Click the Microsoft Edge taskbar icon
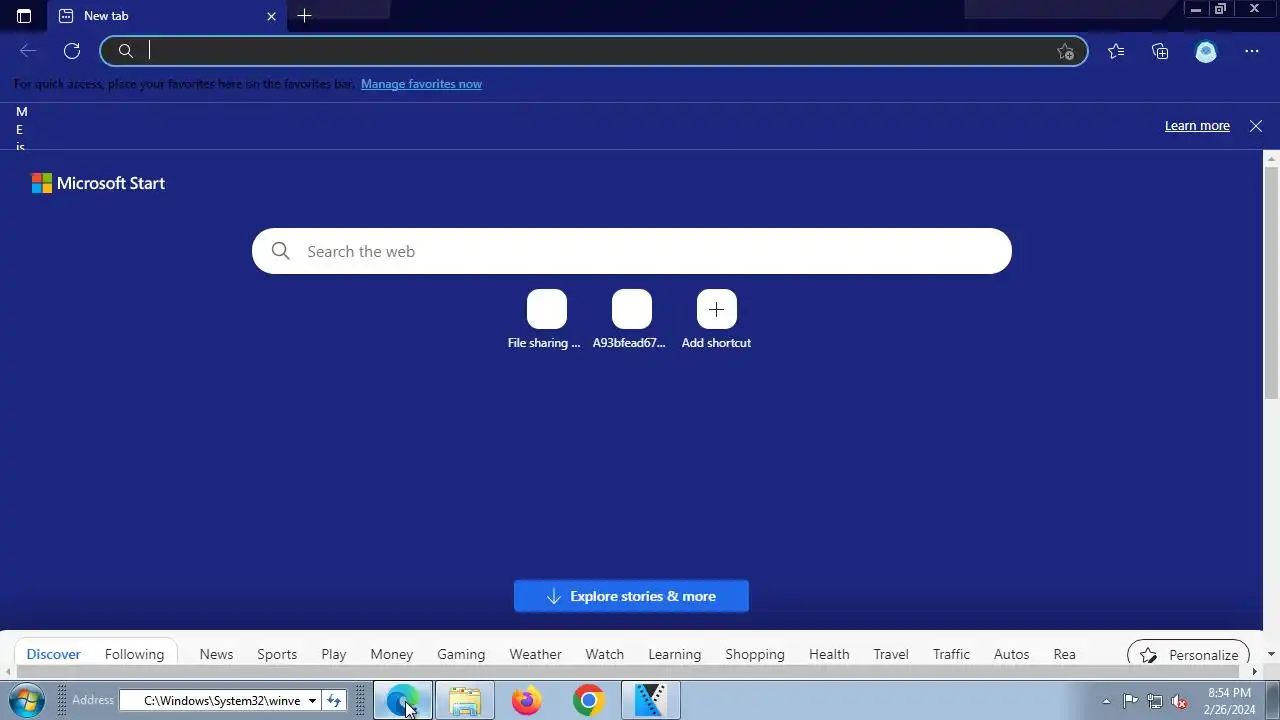This screenshot has height=720, width=1280. (x=403, y=701)
